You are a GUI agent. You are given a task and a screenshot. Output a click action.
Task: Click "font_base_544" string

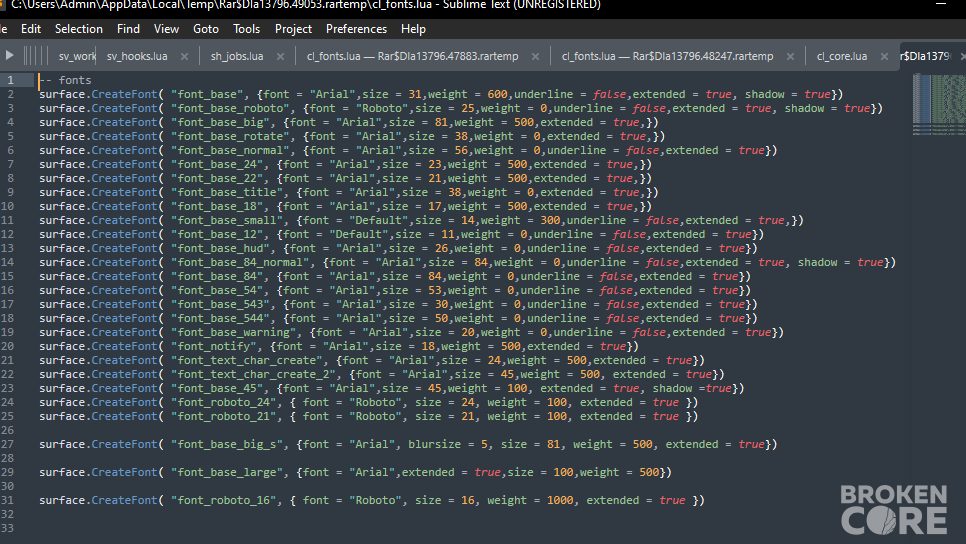pos(220,318)
